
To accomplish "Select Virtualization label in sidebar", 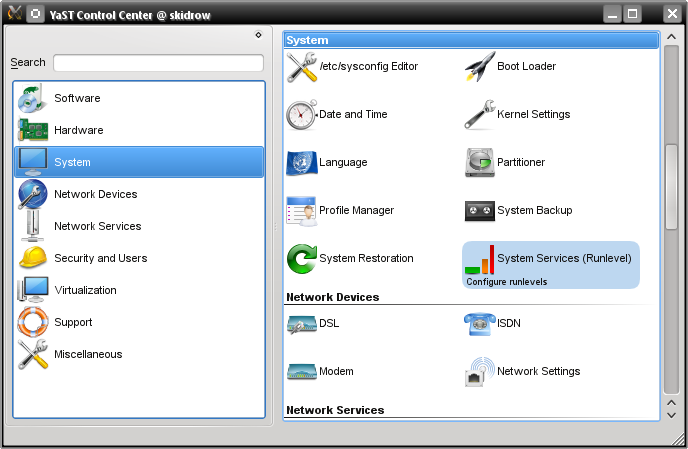I will point(86,290).
